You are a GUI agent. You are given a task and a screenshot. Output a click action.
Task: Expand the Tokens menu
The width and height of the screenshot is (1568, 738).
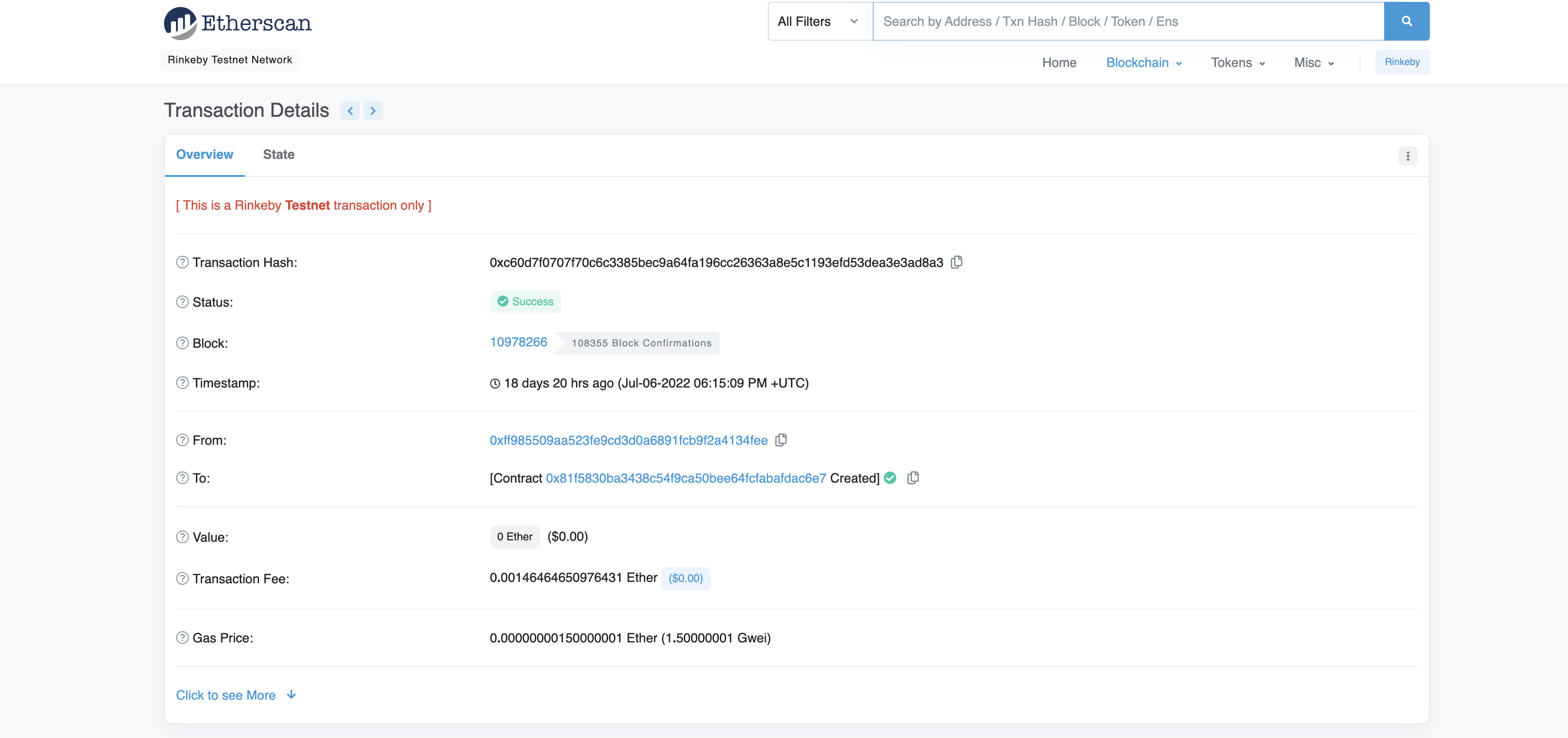[1238, 63]
